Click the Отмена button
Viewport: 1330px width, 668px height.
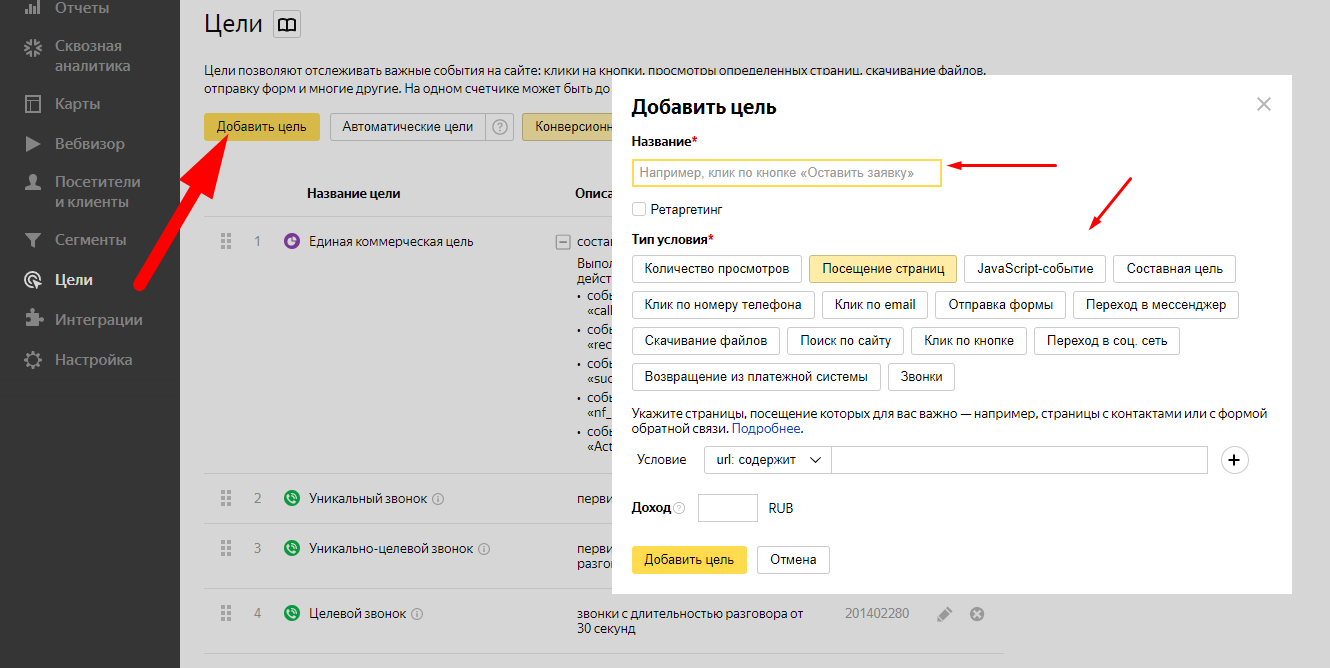(793, 559)
